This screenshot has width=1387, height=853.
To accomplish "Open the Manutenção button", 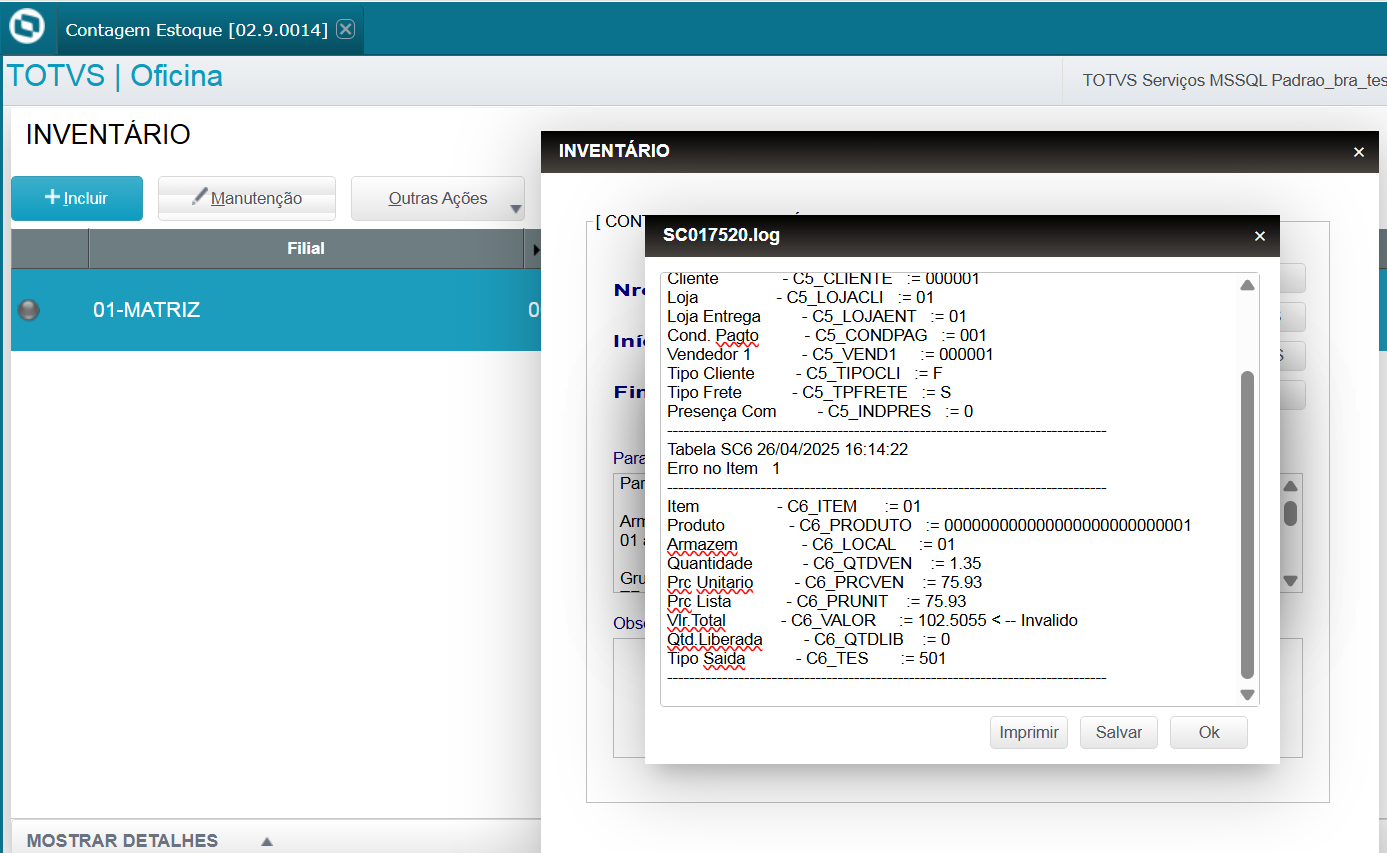I will pyautogui.click(x=247, y=198).
